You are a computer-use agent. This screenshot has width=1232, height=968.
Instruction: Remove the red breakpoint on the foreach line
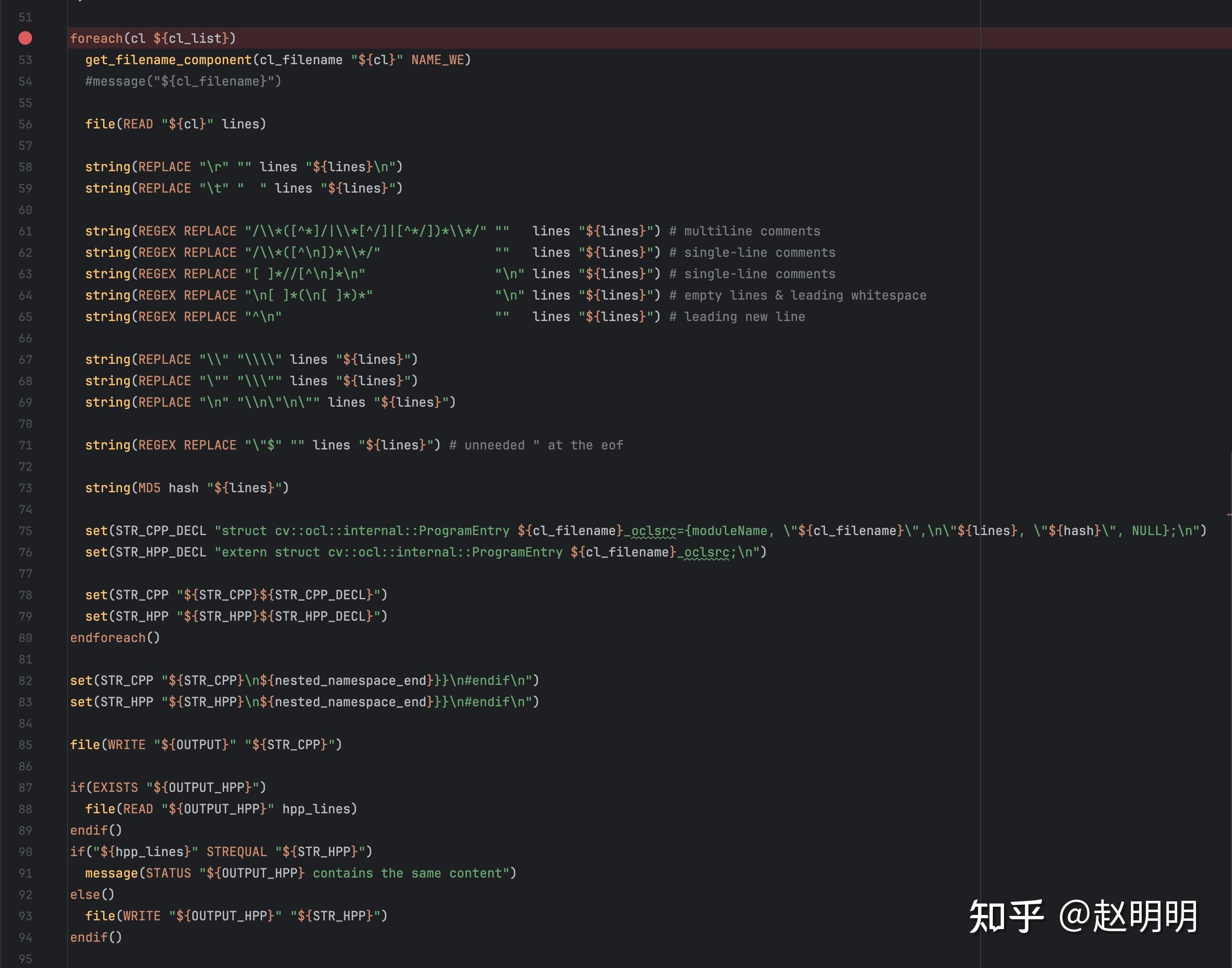tap(25, 38)
